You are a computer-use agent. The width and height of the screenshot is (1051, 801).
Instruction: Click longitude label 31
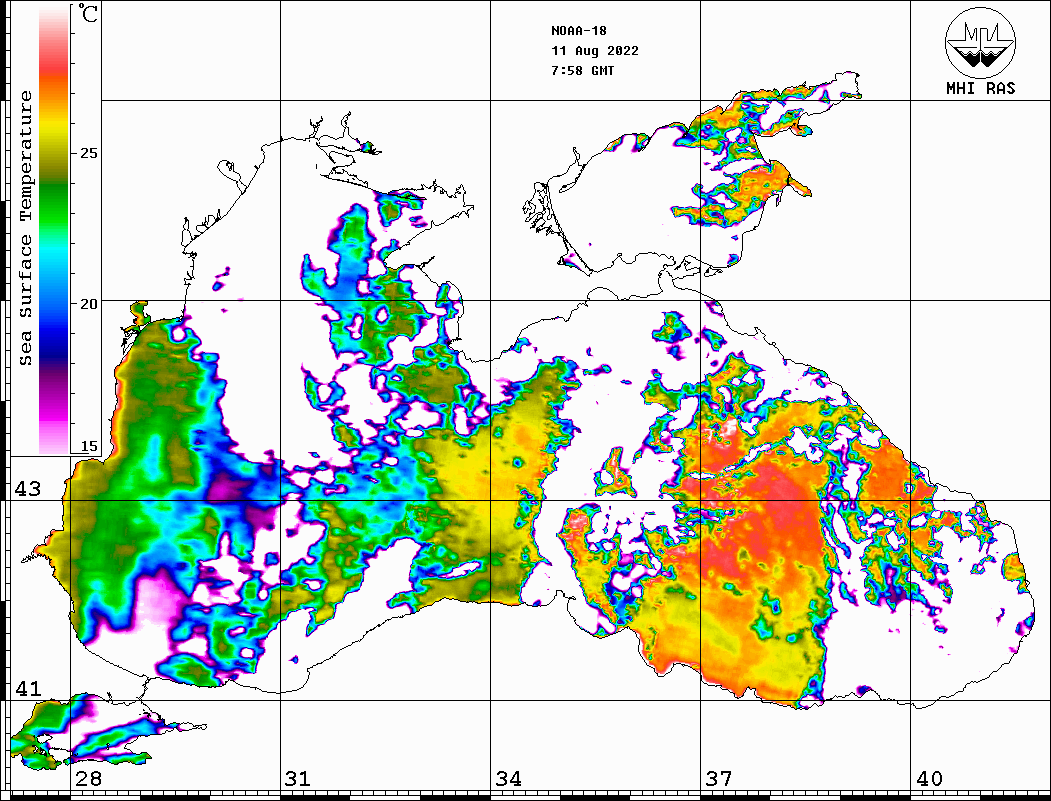coord(298,778)
